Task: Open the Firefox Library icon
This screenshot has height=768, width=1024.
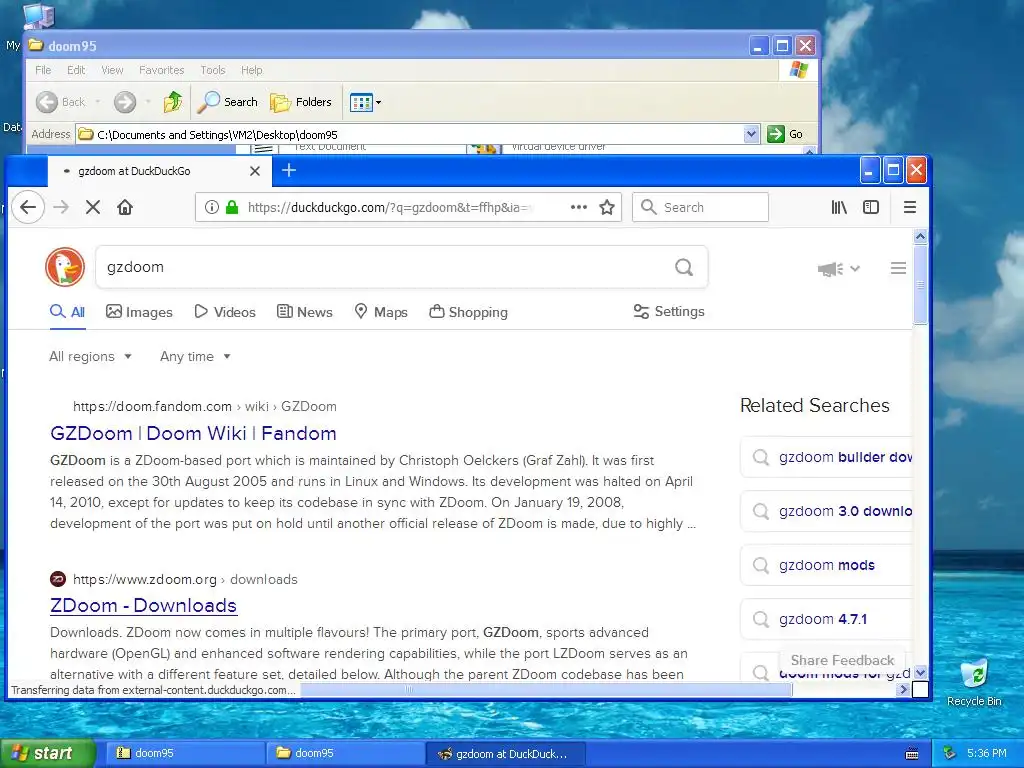Action: 839,208
